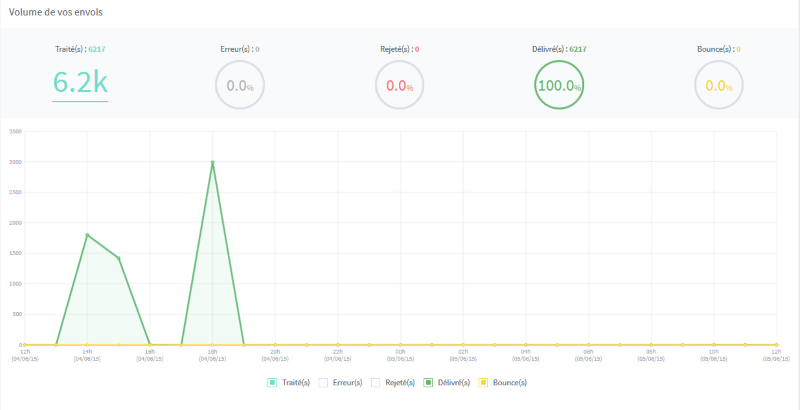The width and height of the screenshot is (800, 410).
Task: Click the Erreur(s) 0.0% circle gauge
Action: pyautogui.click(x=240, y=85)
